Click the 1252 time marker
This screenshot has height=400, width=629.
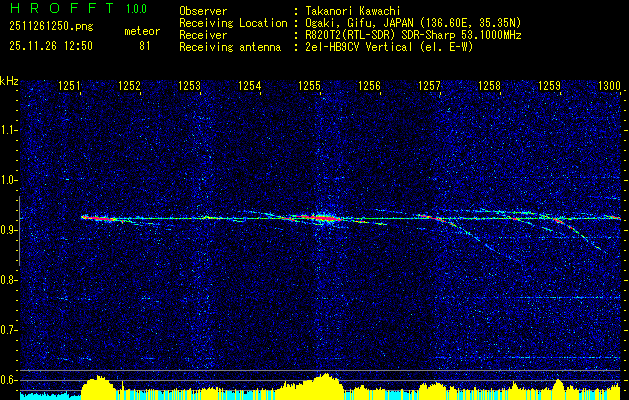click(129, 85)
